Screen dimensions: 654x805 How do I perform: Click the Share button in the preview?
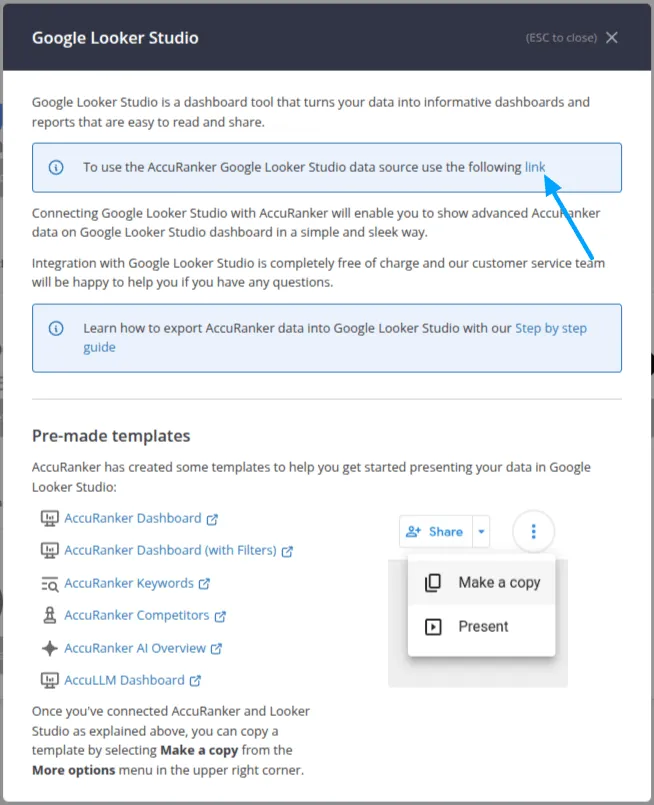[x=435, y=531]
